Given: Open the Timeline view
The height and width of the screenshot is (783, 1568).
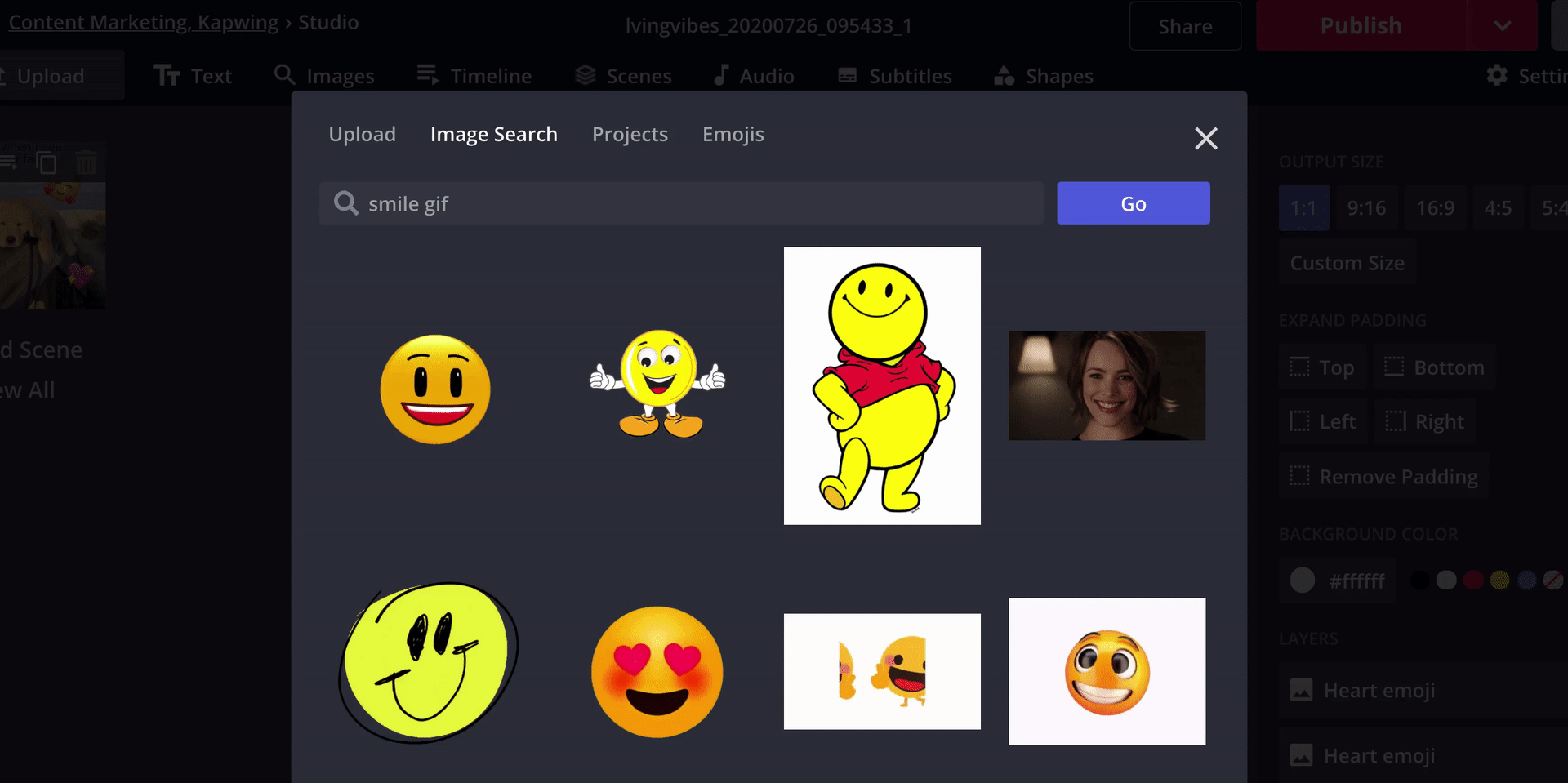Looking at the screenshot, I should click(x=474, y=76).
